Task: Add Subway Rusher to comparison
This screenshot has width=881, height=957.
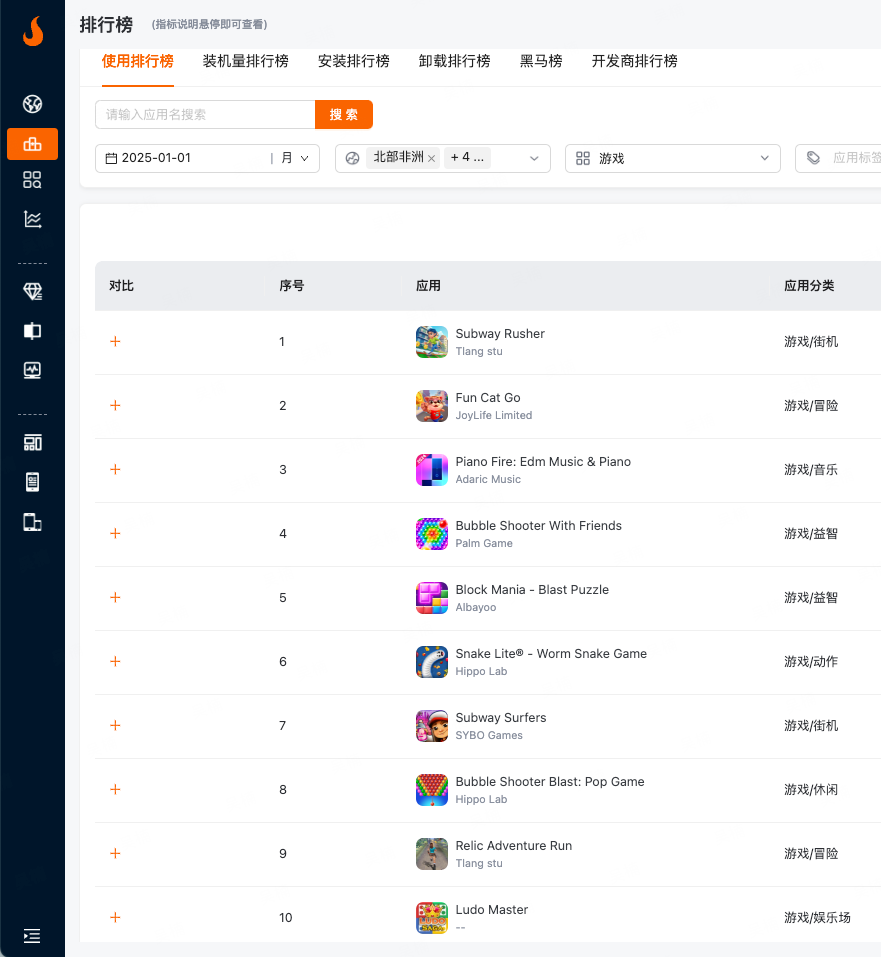Action: pos(115,342)
